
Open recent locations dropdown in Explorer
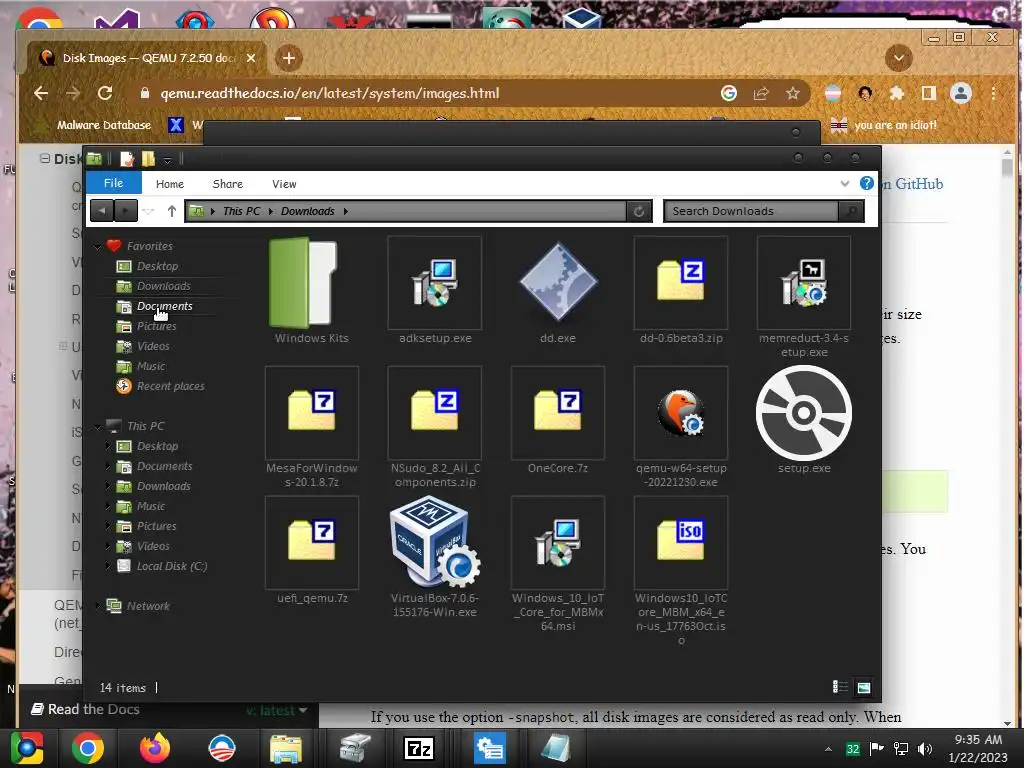click(x=148, y=211)
